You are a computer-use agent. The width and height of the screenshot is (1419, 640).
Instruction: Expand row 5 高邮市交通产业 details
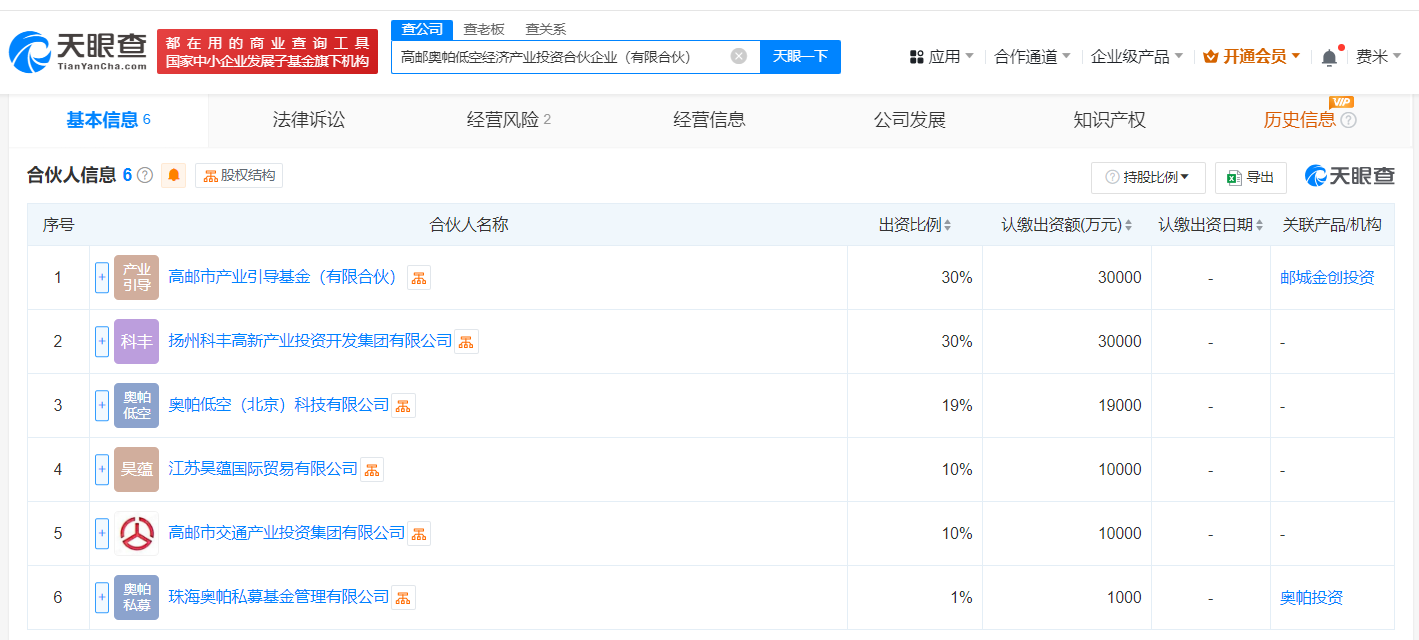tap(102, 533)
